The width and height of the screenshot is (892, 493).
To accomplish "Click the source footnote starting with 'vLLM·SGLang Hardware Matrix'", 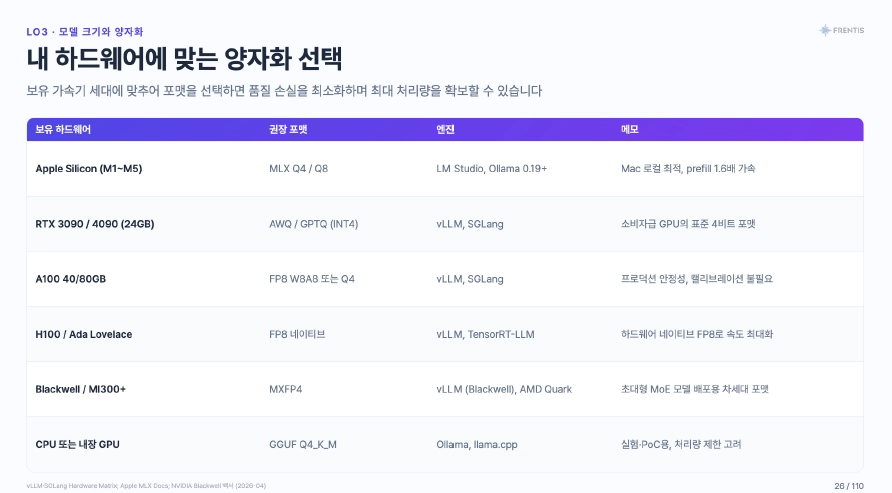I will click(146, 486).
